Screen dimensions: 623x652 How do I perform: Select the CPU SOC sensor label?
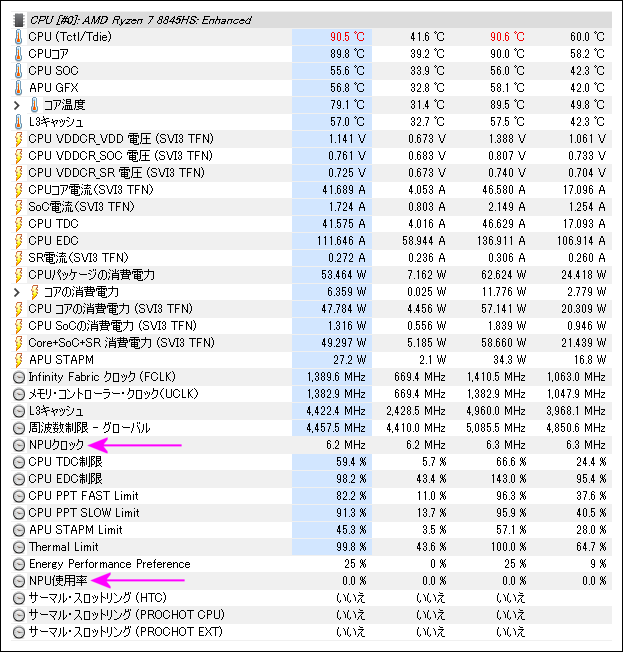[53, 71]
